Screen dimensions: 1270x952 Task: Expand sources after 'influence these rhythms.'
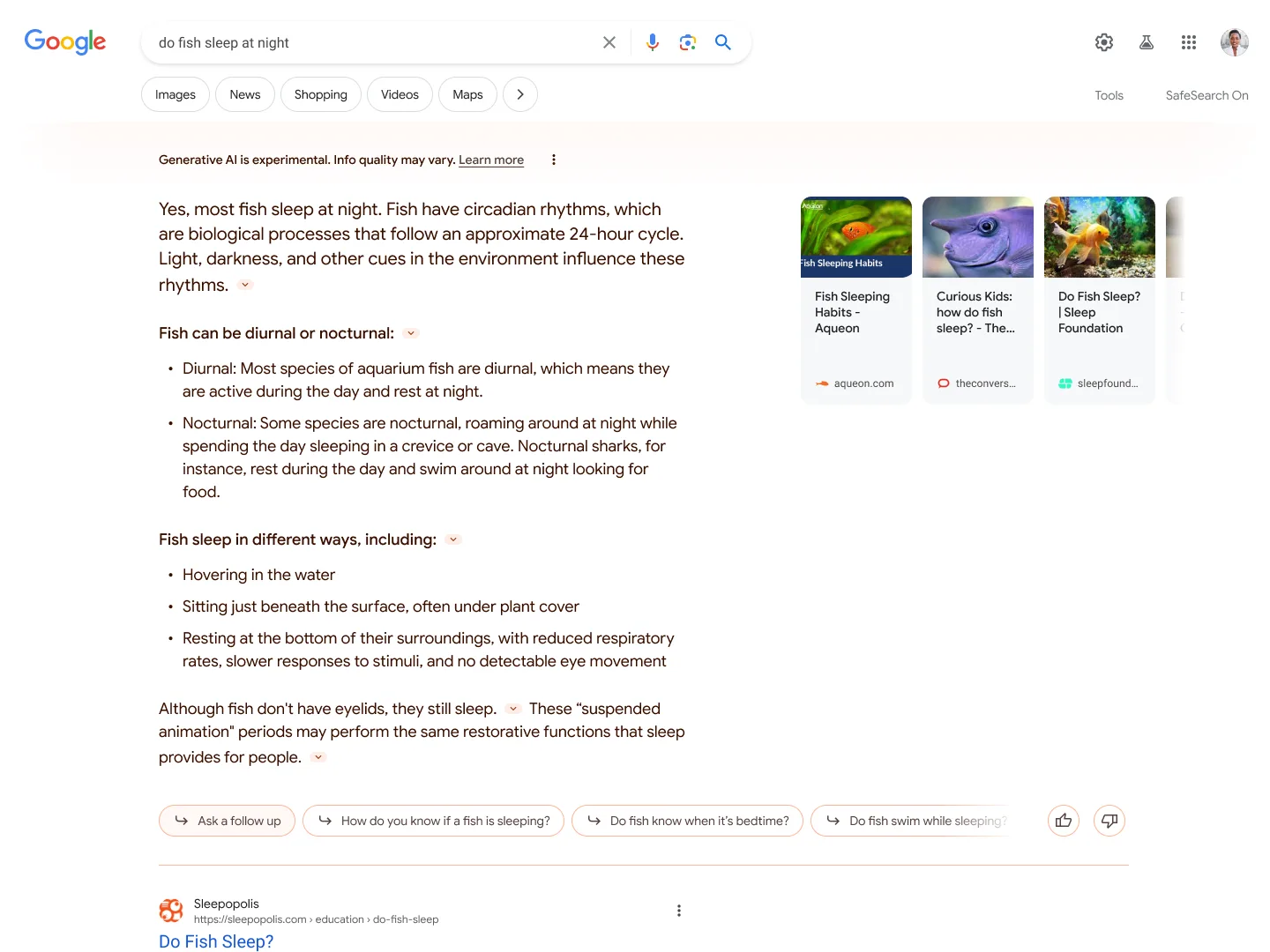point(246,285)
